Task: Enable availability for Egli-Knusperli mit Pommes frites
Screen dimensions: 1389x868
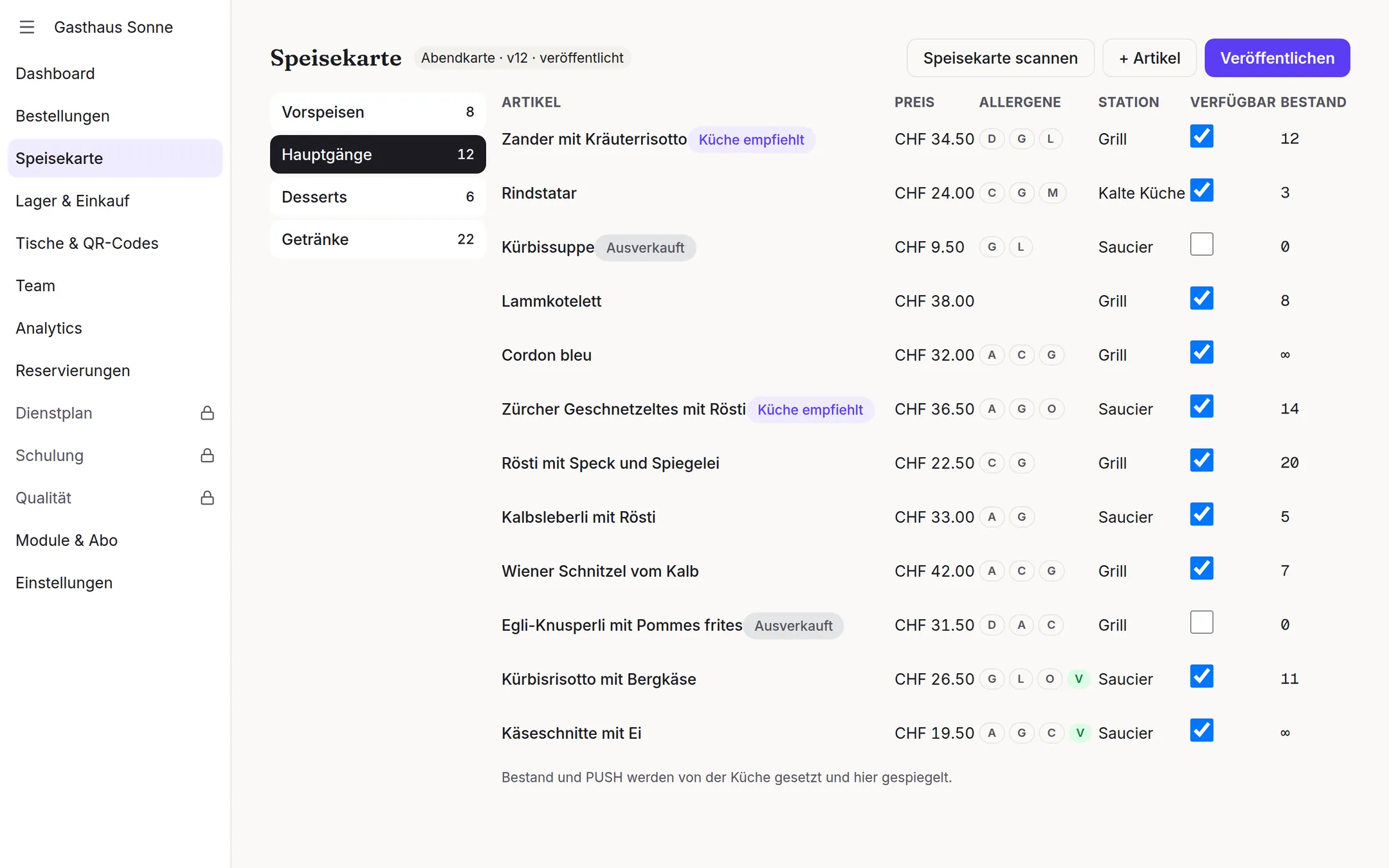Action: click(1201, 622)
